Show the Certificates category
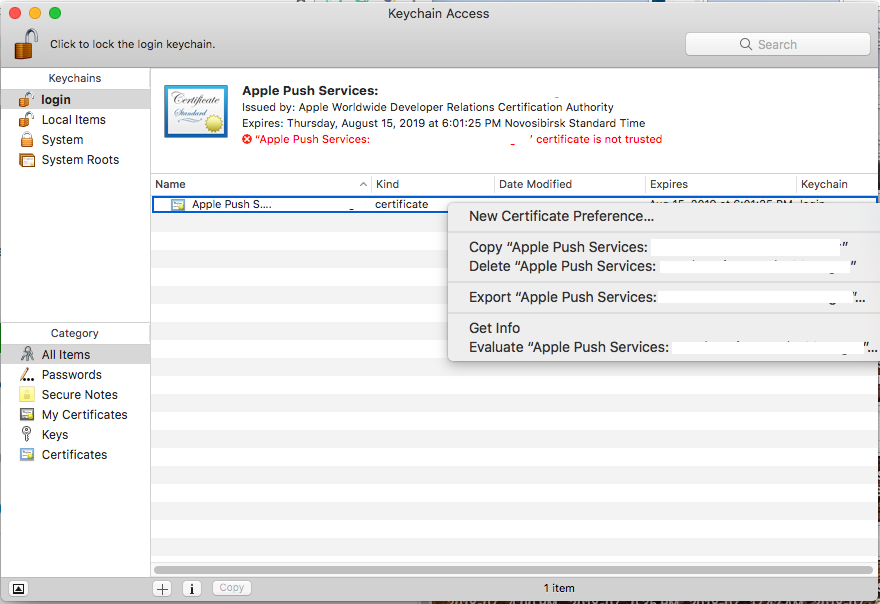Screen dimensions: 880x604 75,455
